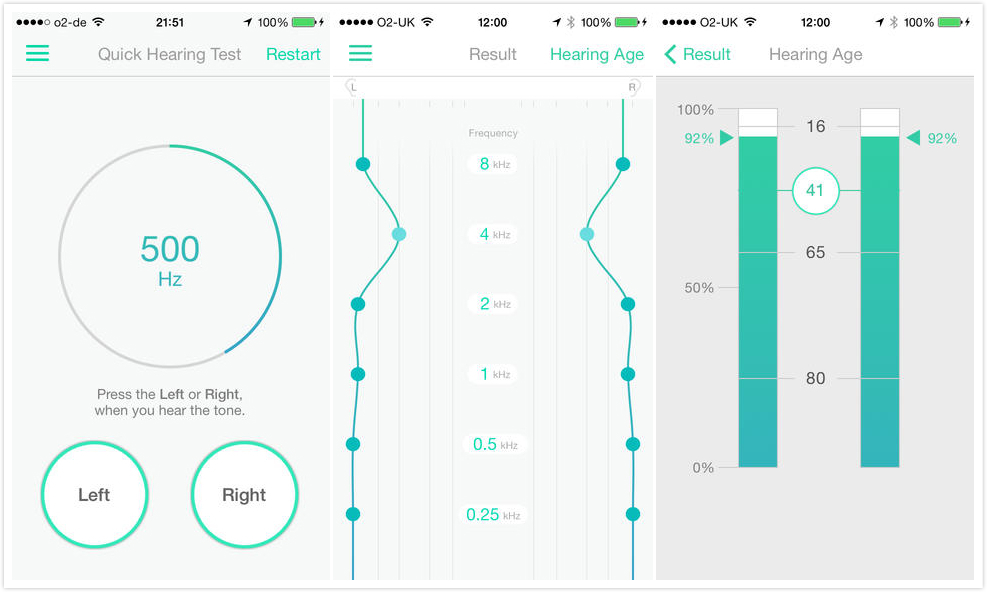Open hamburger menu on the Result screen
The width and height of the screenshot is (987, 592).
(x=361, y=54)
